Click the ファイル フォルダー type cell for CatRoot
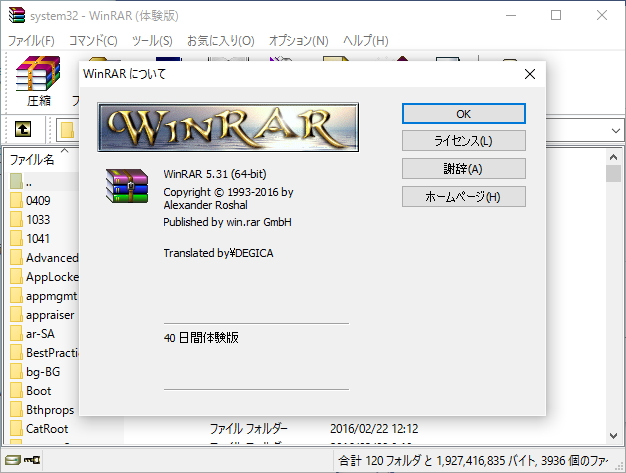 (249, 428)
